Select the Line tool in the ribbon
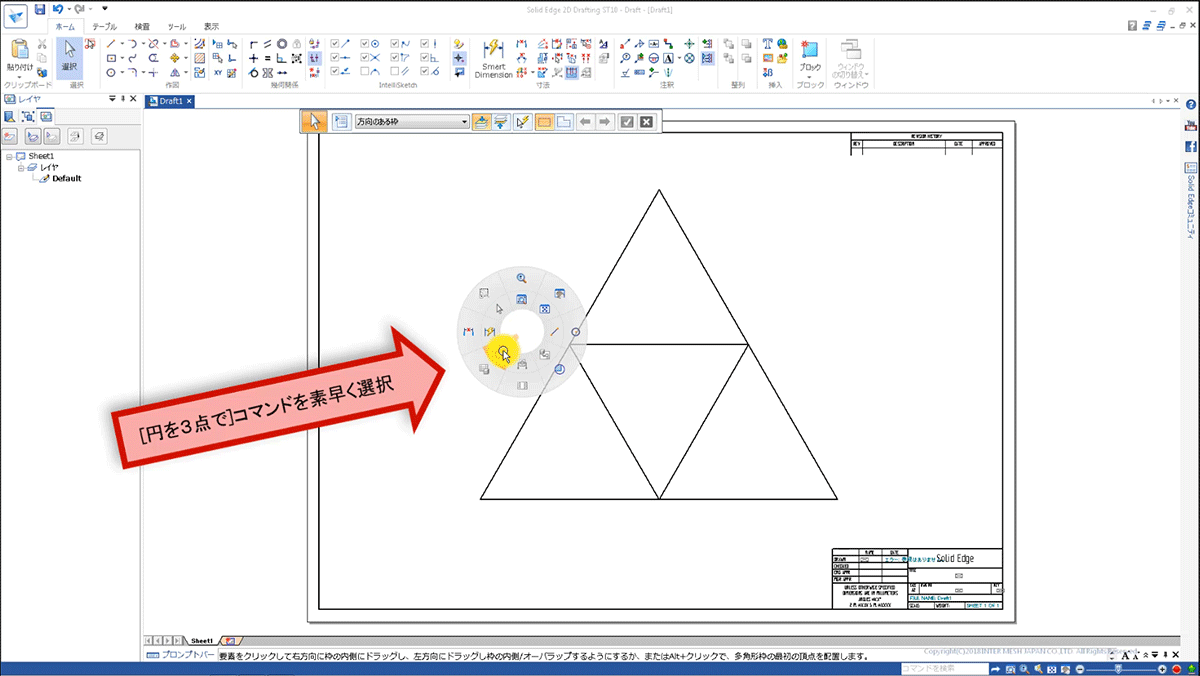 (x=110, y=44)
